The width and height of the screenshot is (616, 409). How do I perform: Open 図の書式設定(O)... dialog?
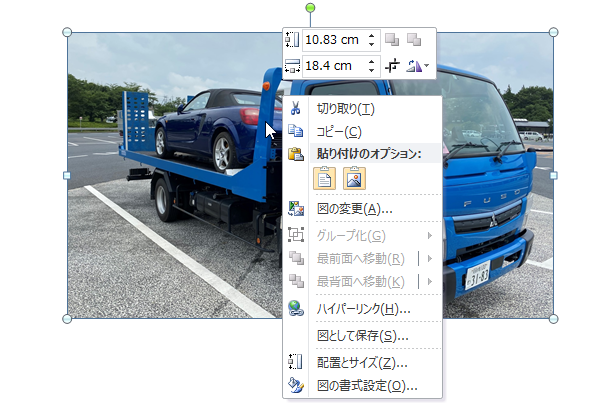pyautogui.click(x=366, y=385)
